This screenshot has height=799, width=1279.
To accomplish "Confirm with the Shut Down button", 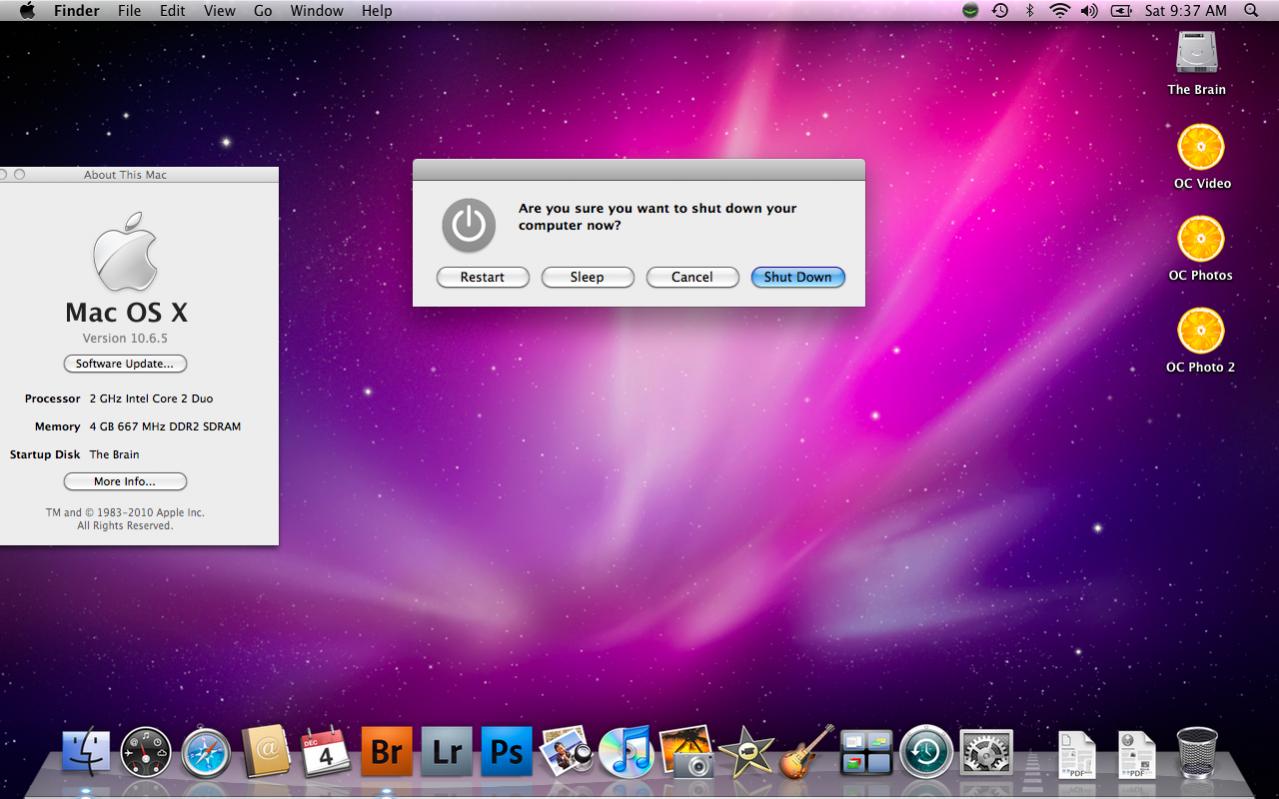I will [798, 277].
